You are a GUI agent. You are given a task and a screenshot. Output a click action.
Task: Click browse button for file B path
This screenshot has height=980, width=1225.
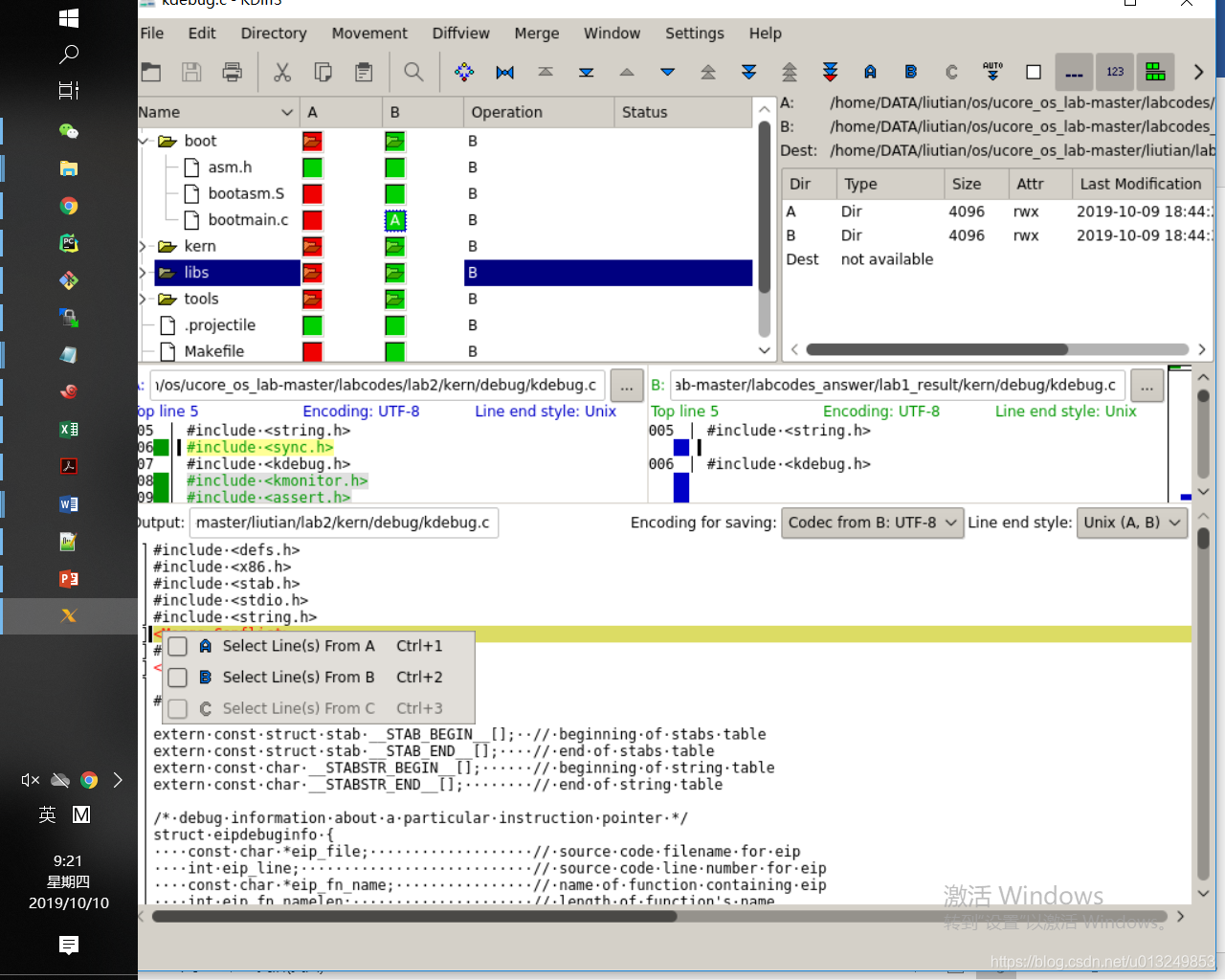coord(1147,386)
